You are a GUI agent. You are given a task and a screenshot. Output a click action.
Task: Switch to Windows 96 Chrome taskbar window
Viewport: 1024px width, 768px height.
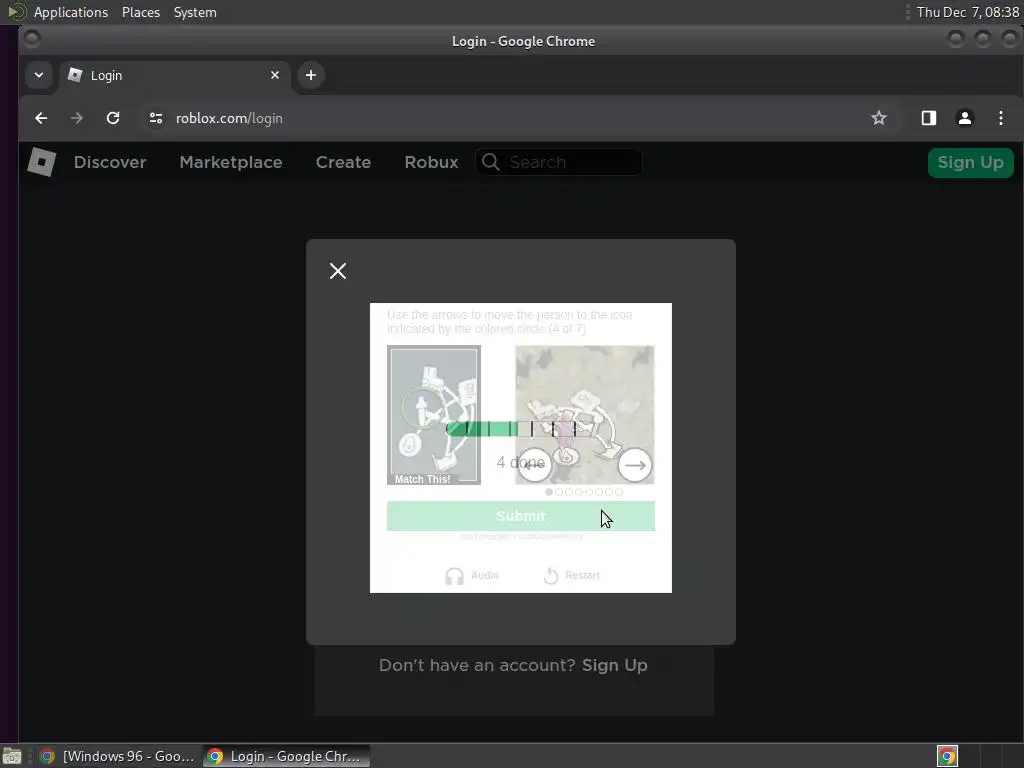click(118, 756)
